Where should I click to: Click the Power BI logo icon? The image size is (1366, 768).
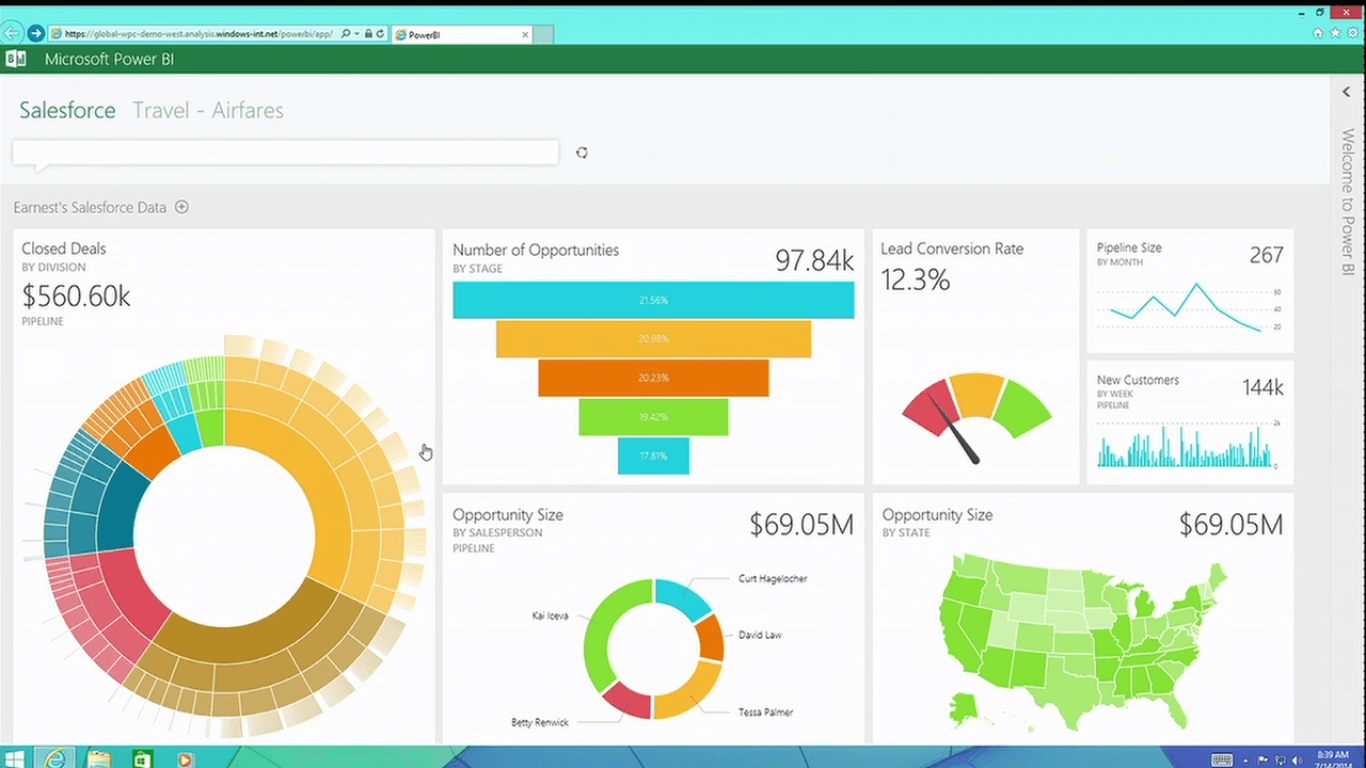click(15, 59)
